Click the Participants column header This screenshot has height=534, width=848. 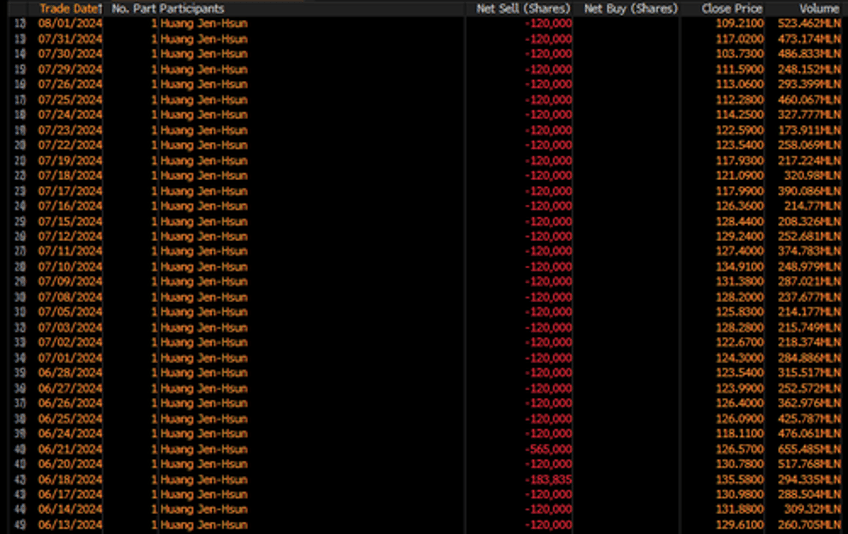coord(191,9)
